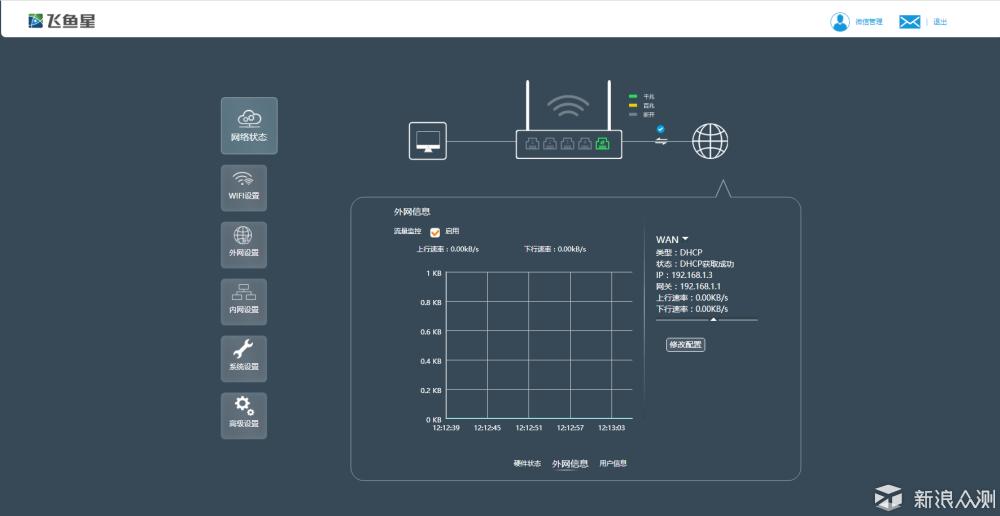Switch to the 硬件状态 tab
1000x516 pixels.
click(527, 464)
